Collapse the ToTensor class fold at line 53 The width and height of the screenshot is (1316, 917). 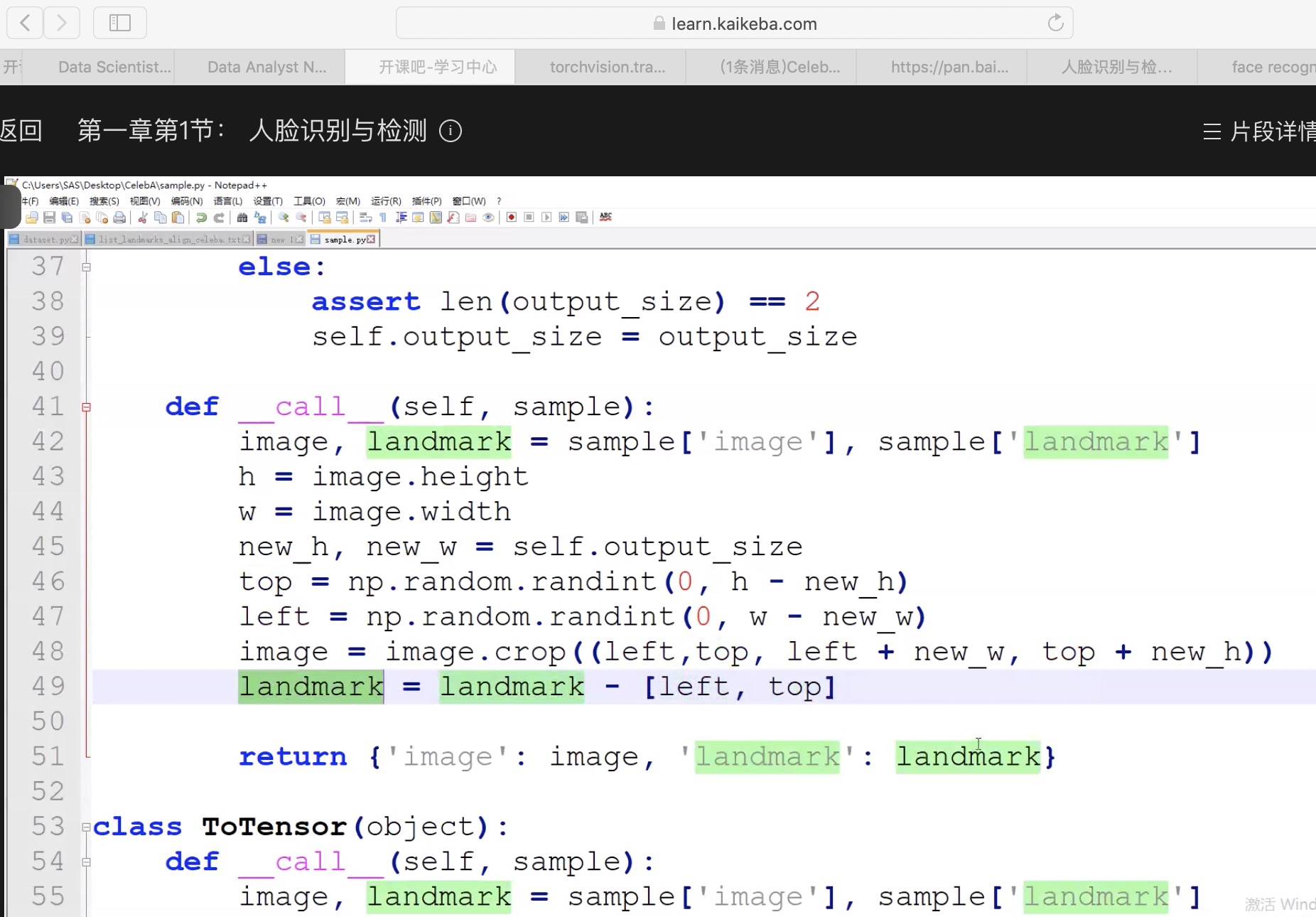pyautogui.click(x=86, y=827)
